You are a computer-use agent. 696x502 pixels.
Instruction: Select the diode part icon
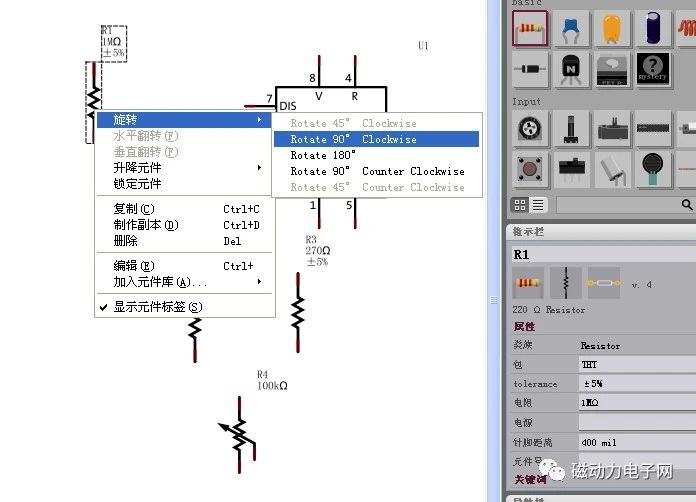530,69
